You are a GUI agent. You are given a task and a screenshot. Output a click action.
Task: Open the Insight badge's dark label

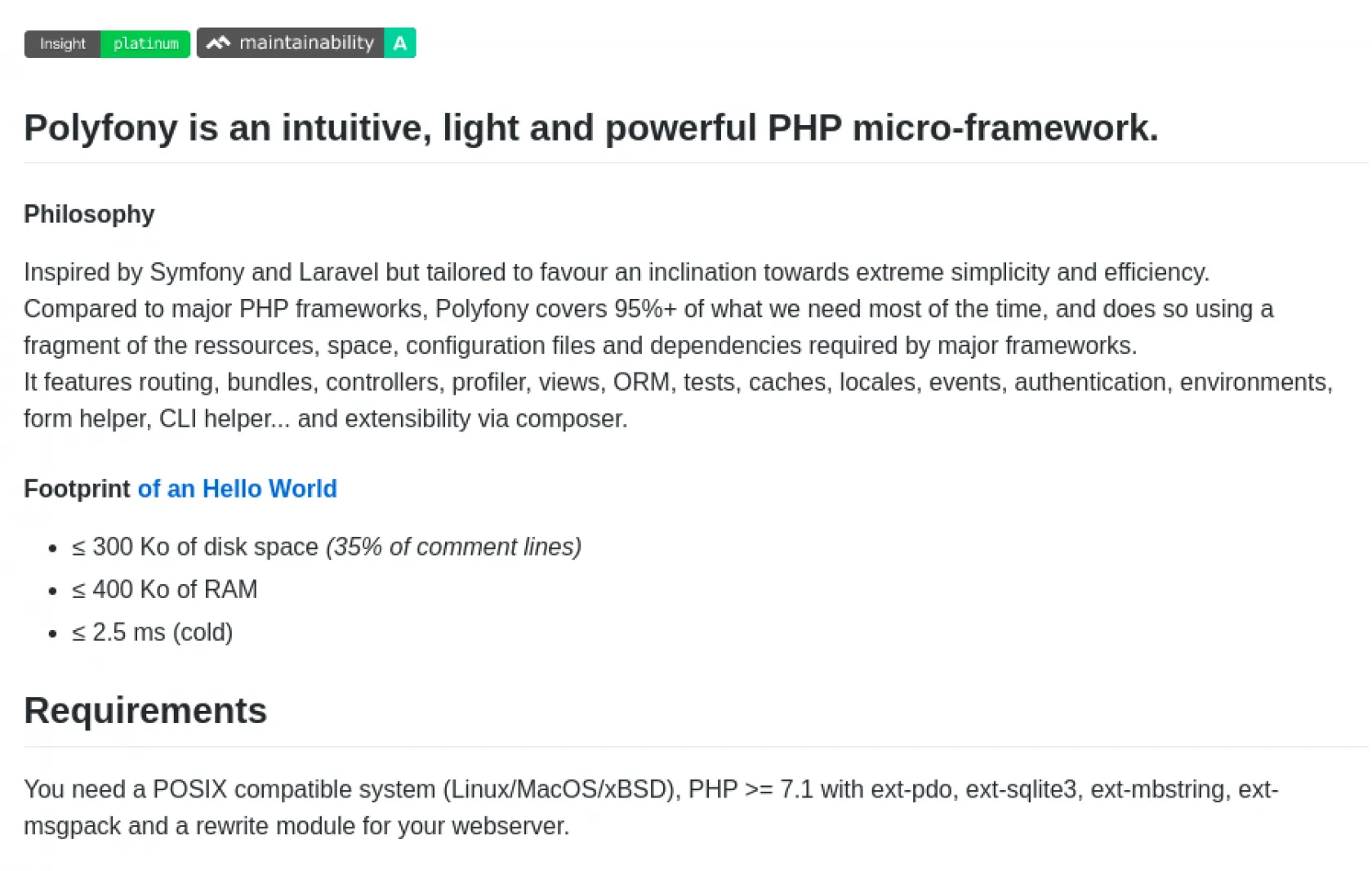63,44
